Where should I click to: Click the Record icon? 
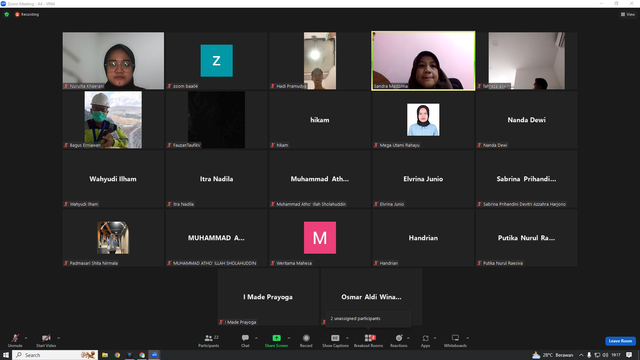pos(306,338)
